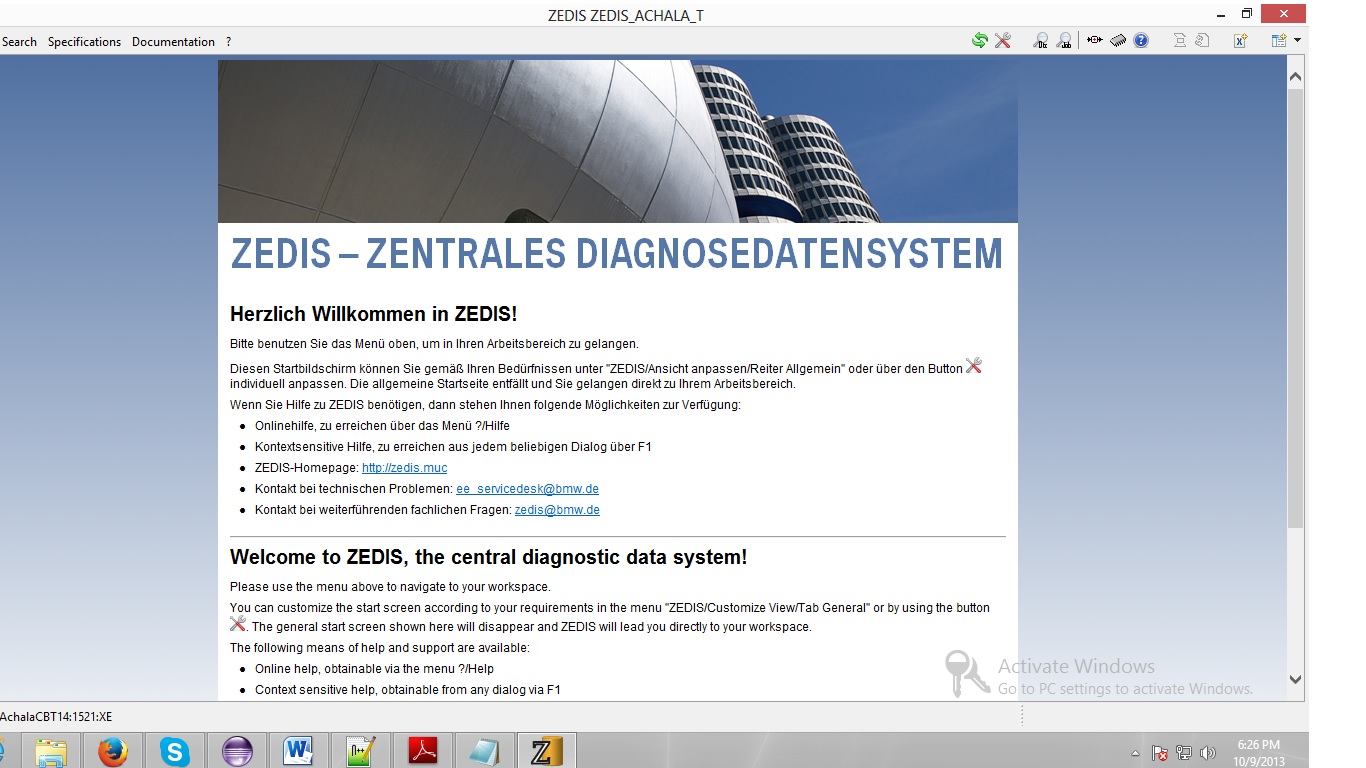Image resolution: width=1366 pixels, height=768 pixels.
Task: Open the ? help menu
Action: pos(228,42)
